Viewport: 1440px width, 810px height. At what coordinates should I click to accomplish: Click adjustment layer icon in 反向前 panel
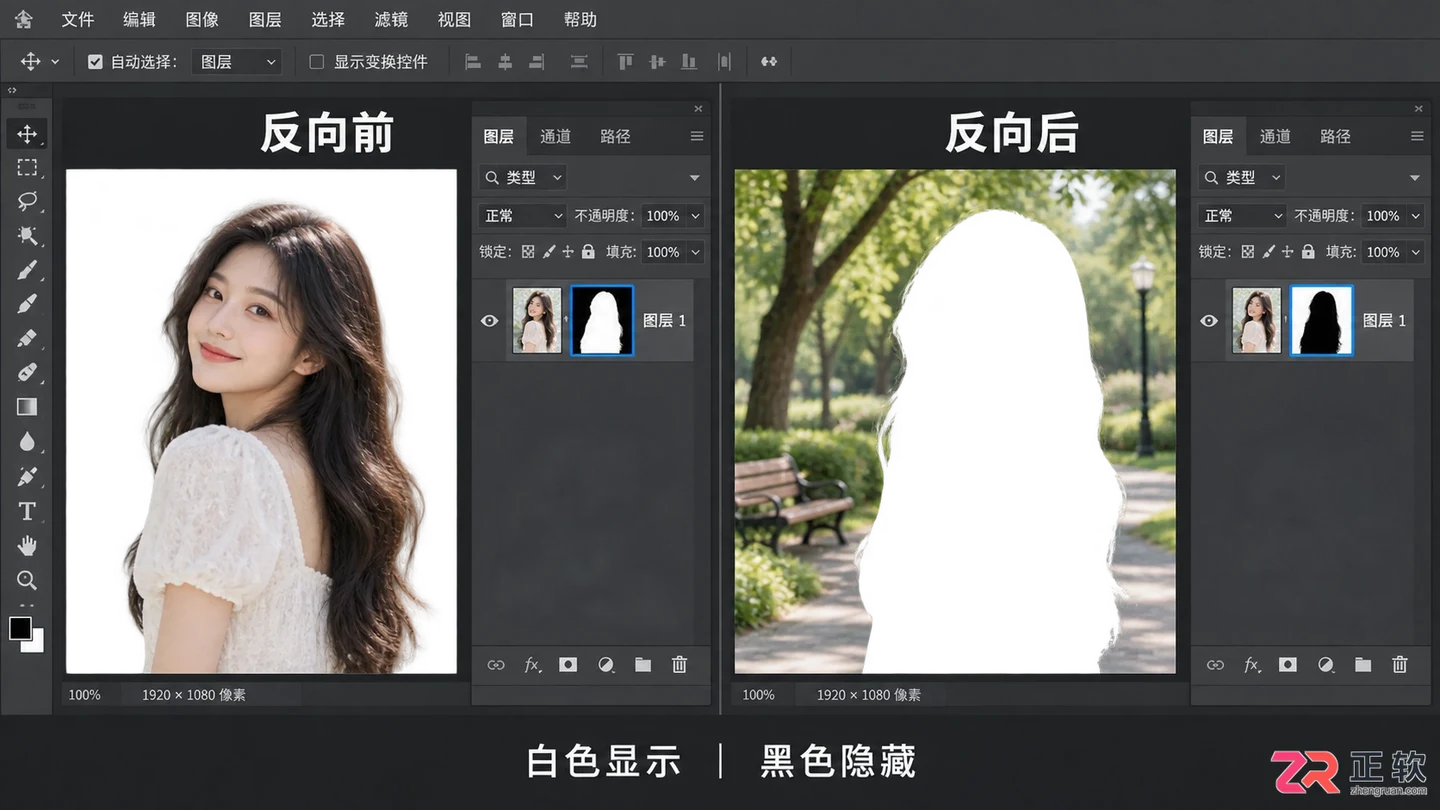click(x=606, y=665)
